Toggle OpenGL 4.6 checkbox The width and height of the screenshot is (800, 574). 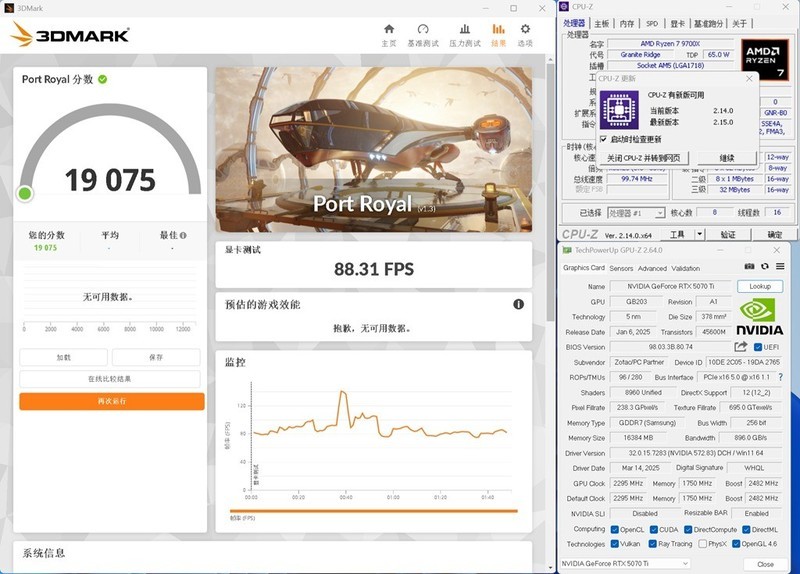coord(736,544)
